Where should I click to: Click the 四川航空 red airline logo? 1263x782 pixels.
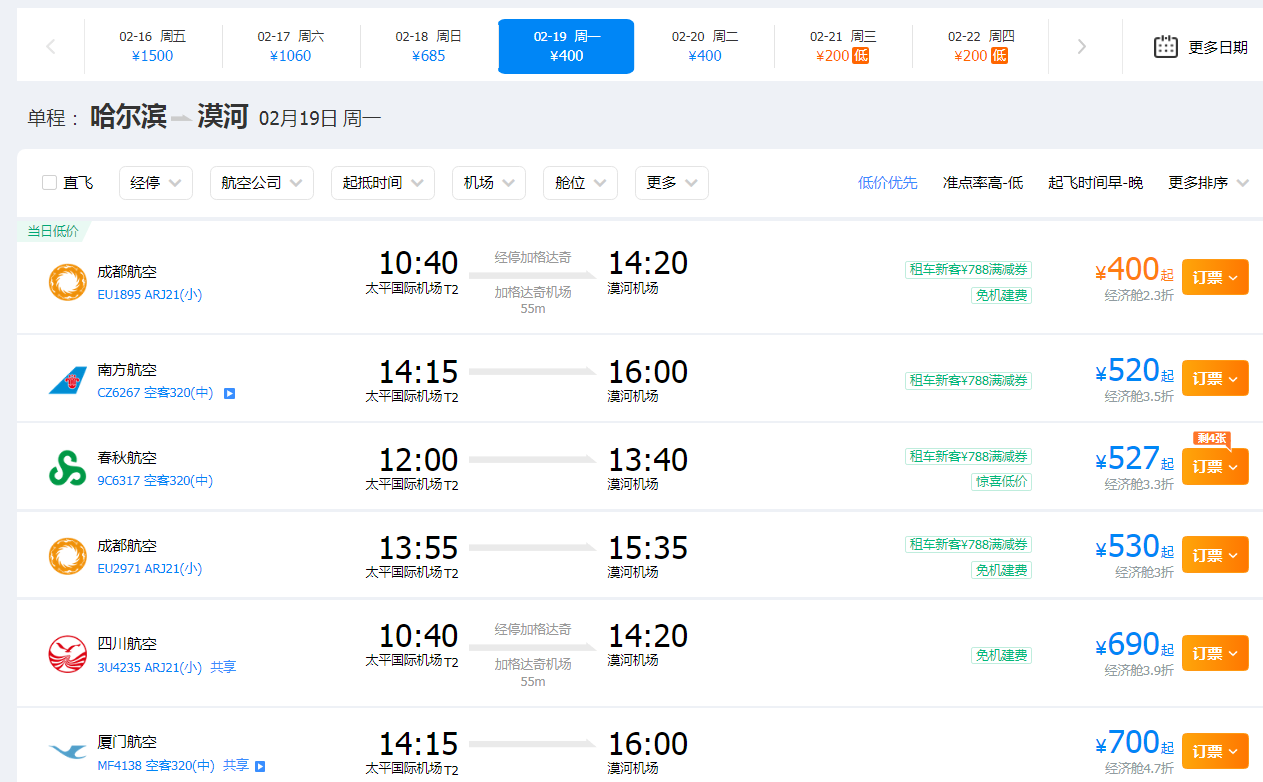pyautogui.click(x=67, y=654)
